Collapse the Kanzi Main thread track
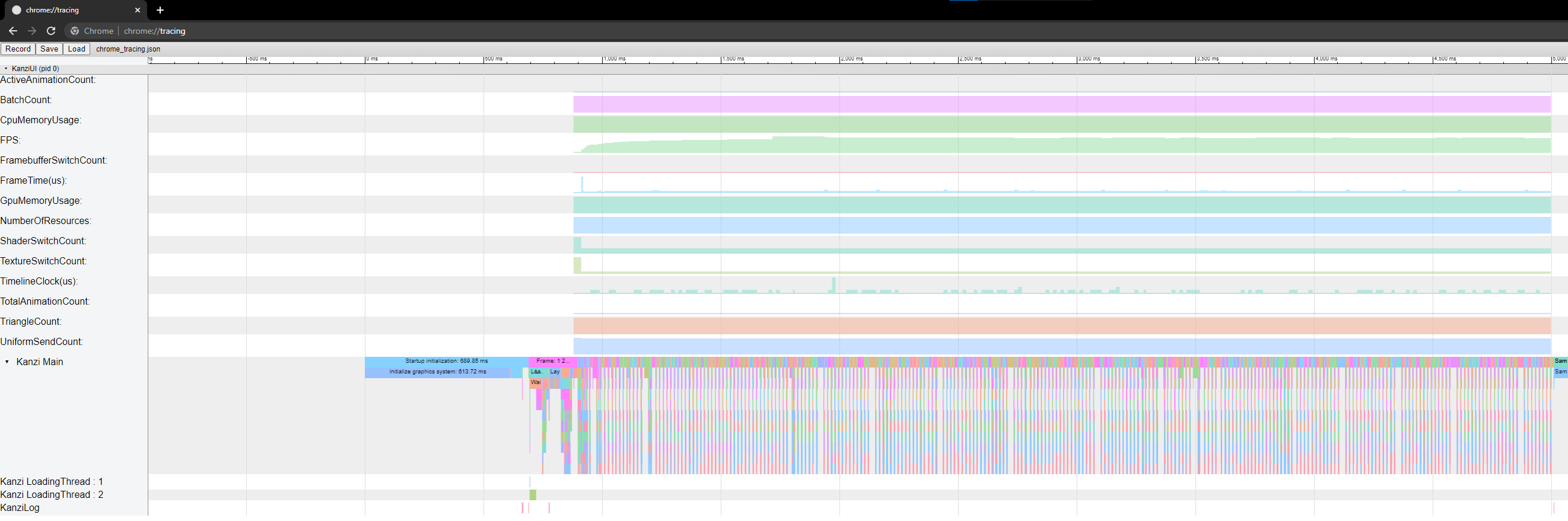 point(7,363)
